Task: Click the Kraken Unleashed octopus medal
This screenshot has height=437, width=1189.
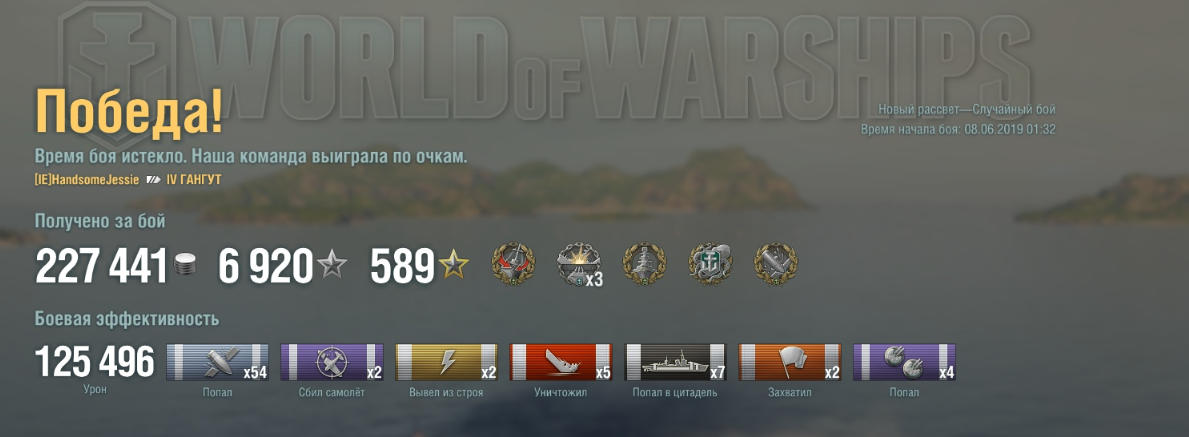Action: pyautogui.click(x=711, y=264)
